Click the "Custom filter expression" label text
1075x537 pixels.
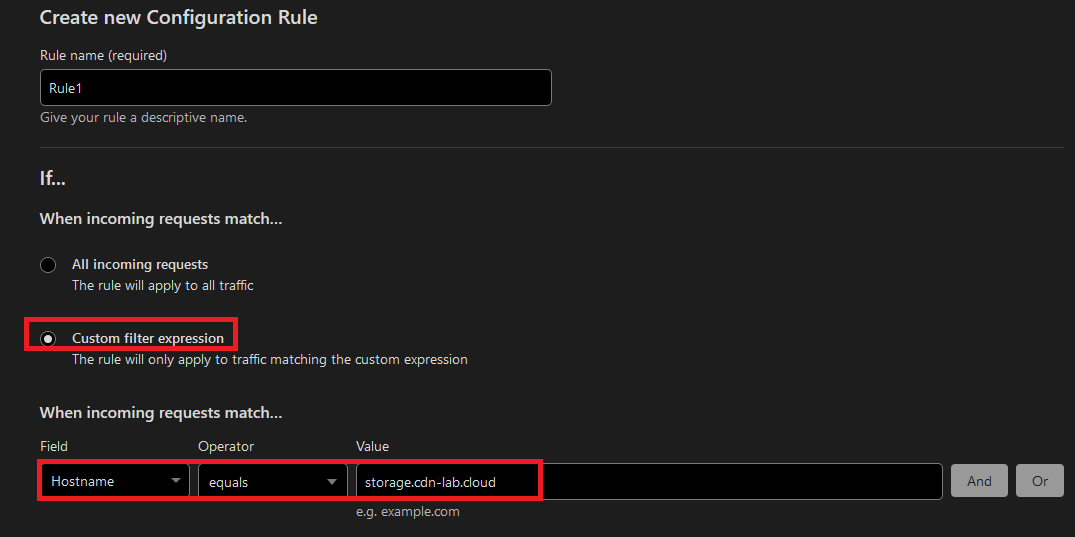coord(148,338)
